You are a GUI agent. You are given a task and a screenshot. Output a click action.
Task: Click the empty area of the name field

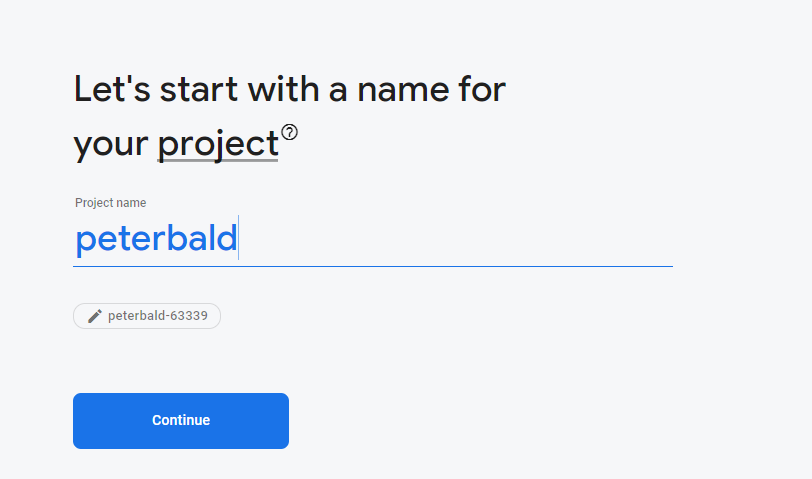tap(456, 239)
